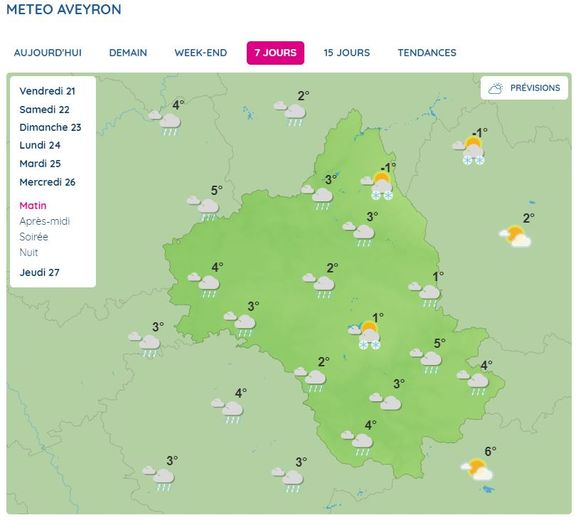Click the rain cloud beside 5° in the southeast
This screenshot has height=520, width=576.
[x=426, y=361]
